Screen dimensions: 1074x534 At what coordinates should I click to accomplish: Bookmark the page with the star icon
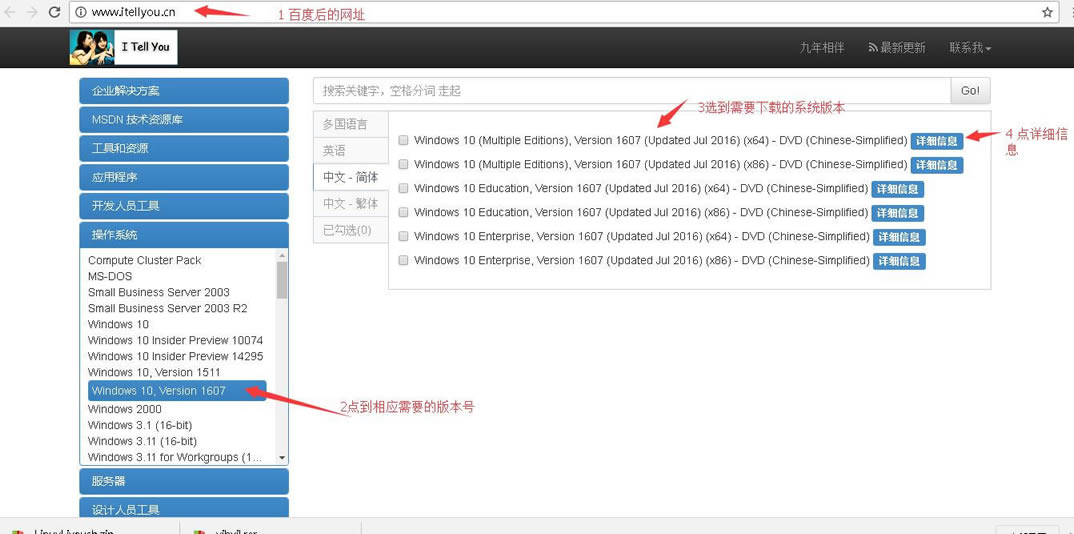pos(1047,12)
